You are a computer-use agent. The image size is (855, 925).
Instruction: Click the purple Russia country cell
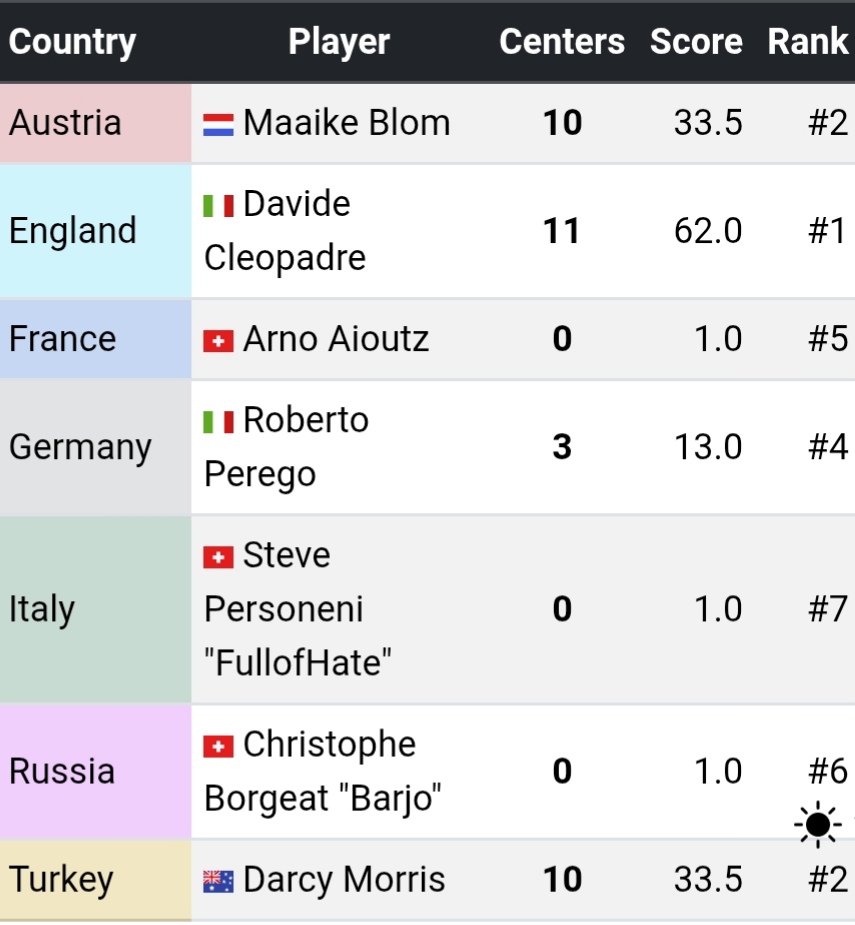pyautogui.click(x=96, y=772)
